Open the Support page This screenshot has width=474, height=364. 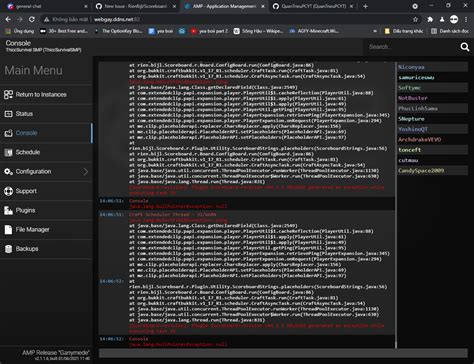tap(46, 191)
